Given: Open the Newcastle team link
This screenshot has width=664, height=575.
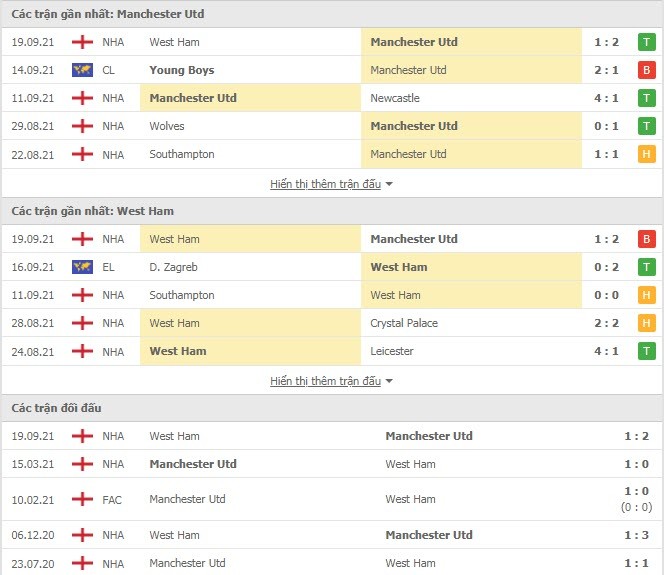Looking at the screenshot, I should 395,98.
